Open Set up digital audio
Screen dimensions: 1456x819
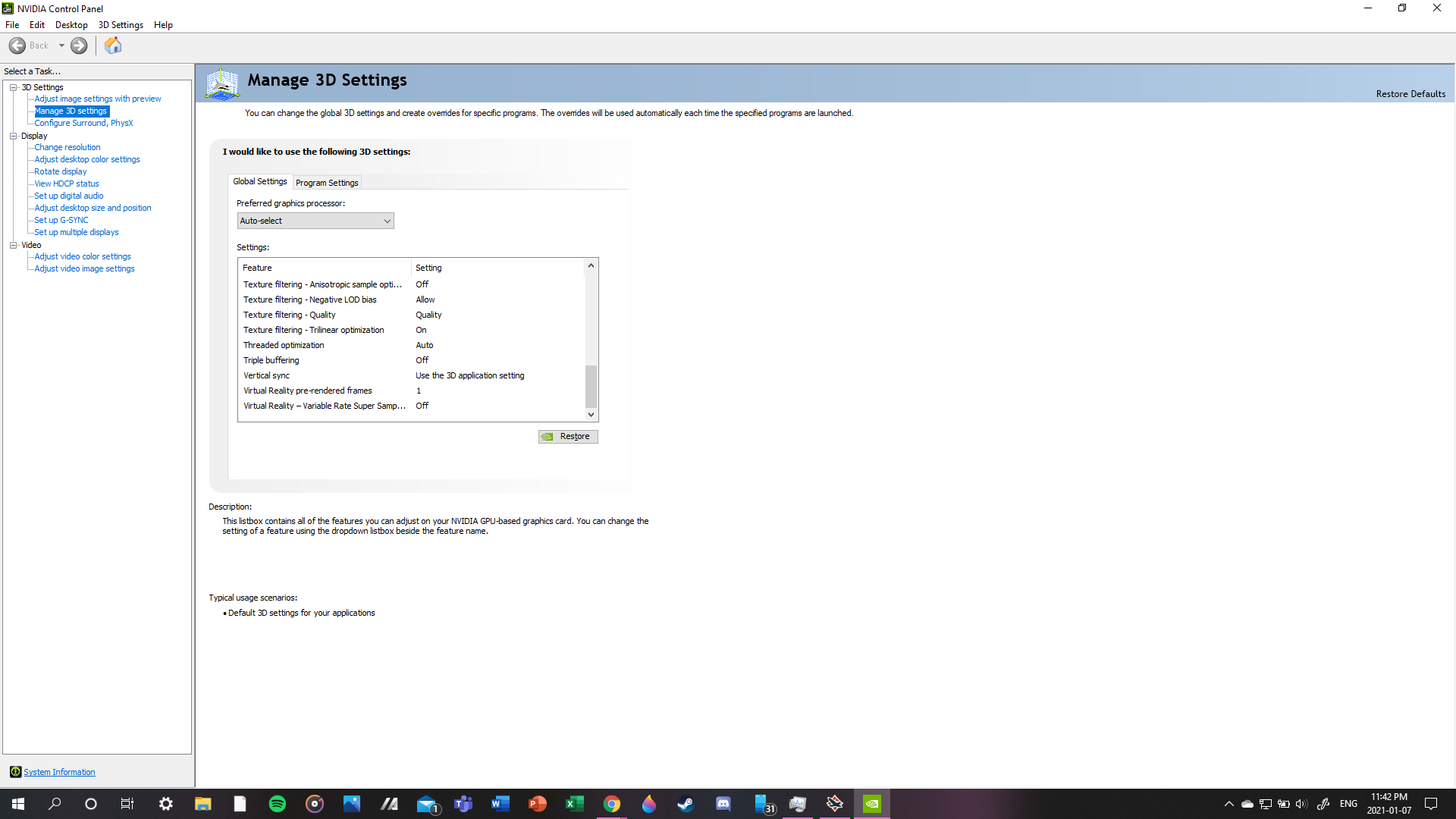tap(69, 196)
